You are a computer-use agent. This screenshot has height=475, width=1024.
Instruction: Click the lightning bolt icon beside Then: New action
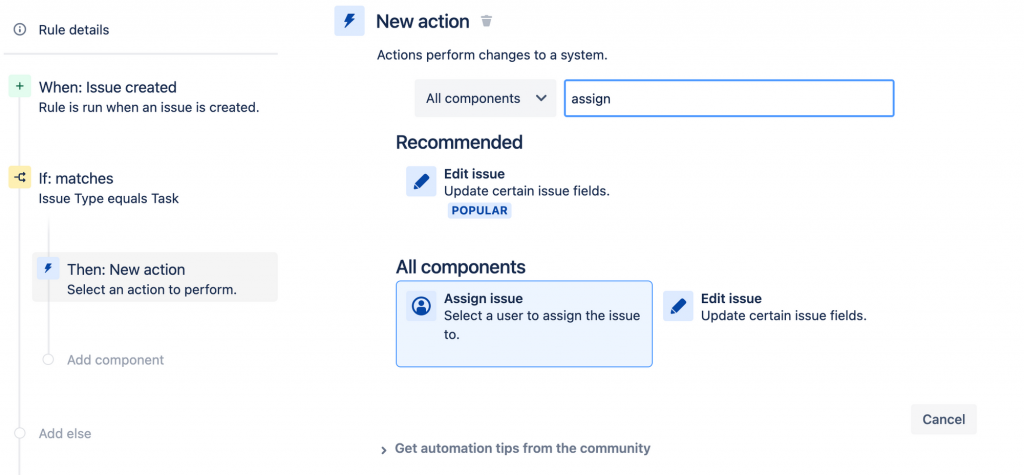[x=48, y=269]
